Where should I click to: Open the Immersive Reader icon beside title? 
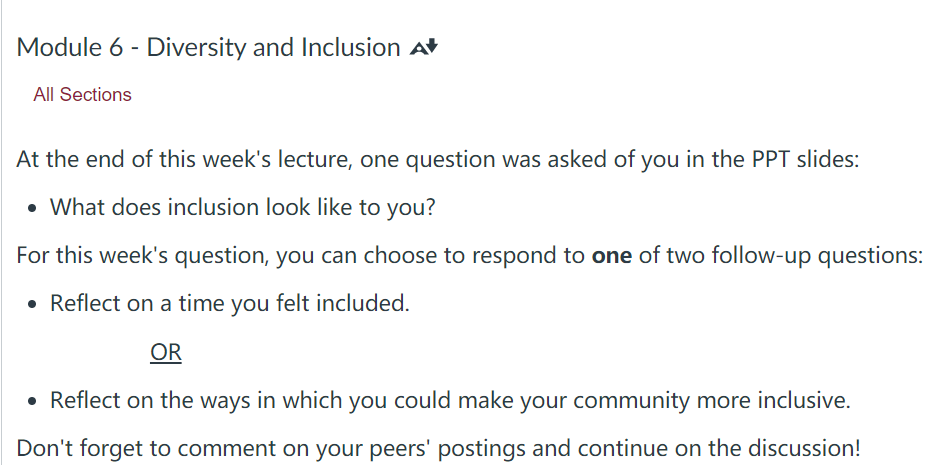424,47
